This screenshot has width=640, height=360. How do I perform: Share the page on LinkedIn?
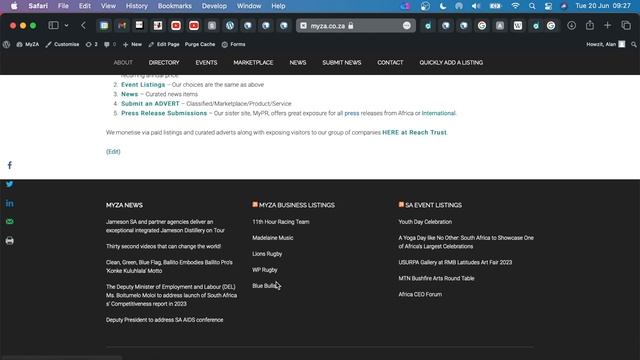(10, 203)
